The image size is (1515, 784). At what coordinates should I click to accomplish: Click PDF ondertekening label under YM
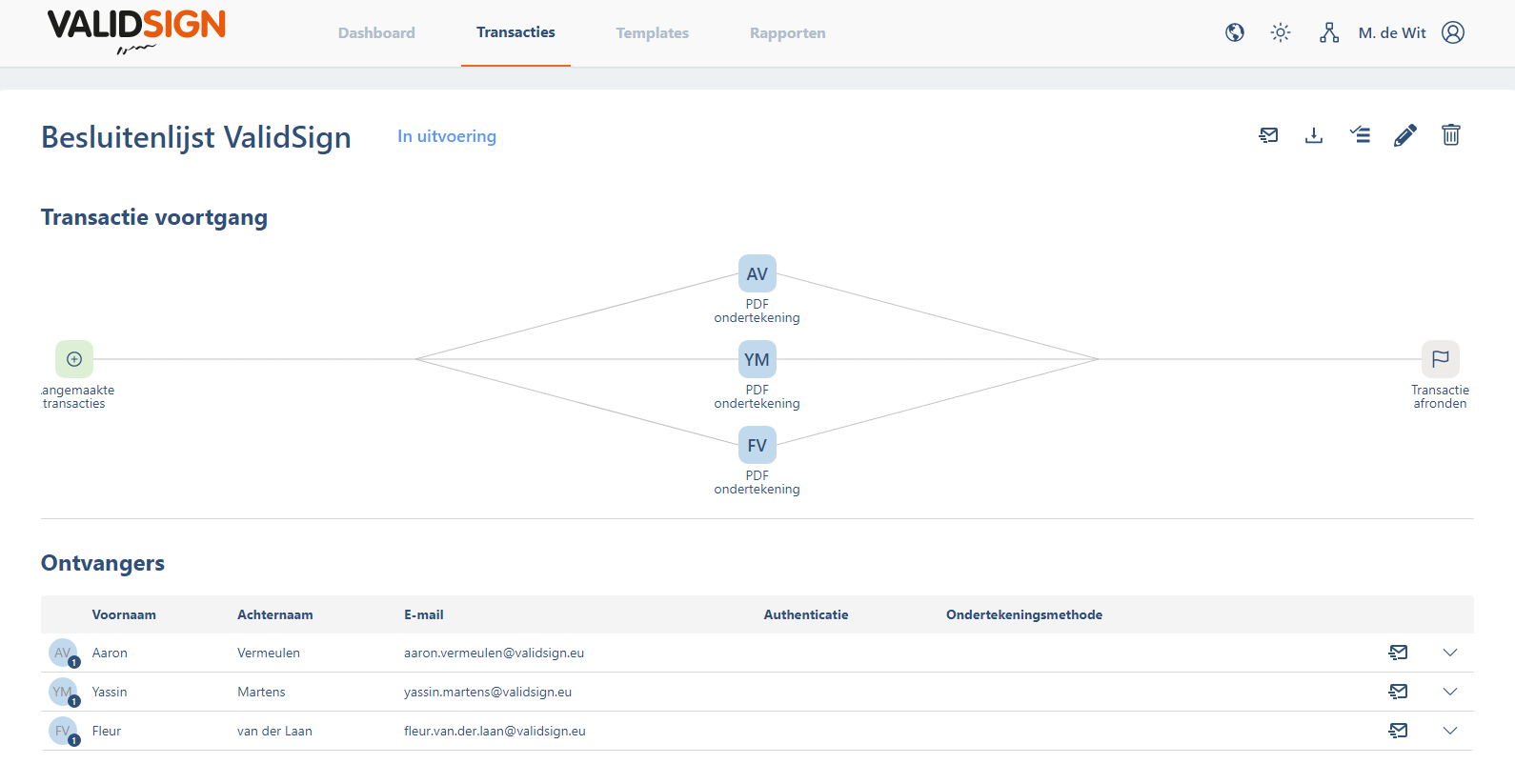pyautogui.click(x=757, y=396)
